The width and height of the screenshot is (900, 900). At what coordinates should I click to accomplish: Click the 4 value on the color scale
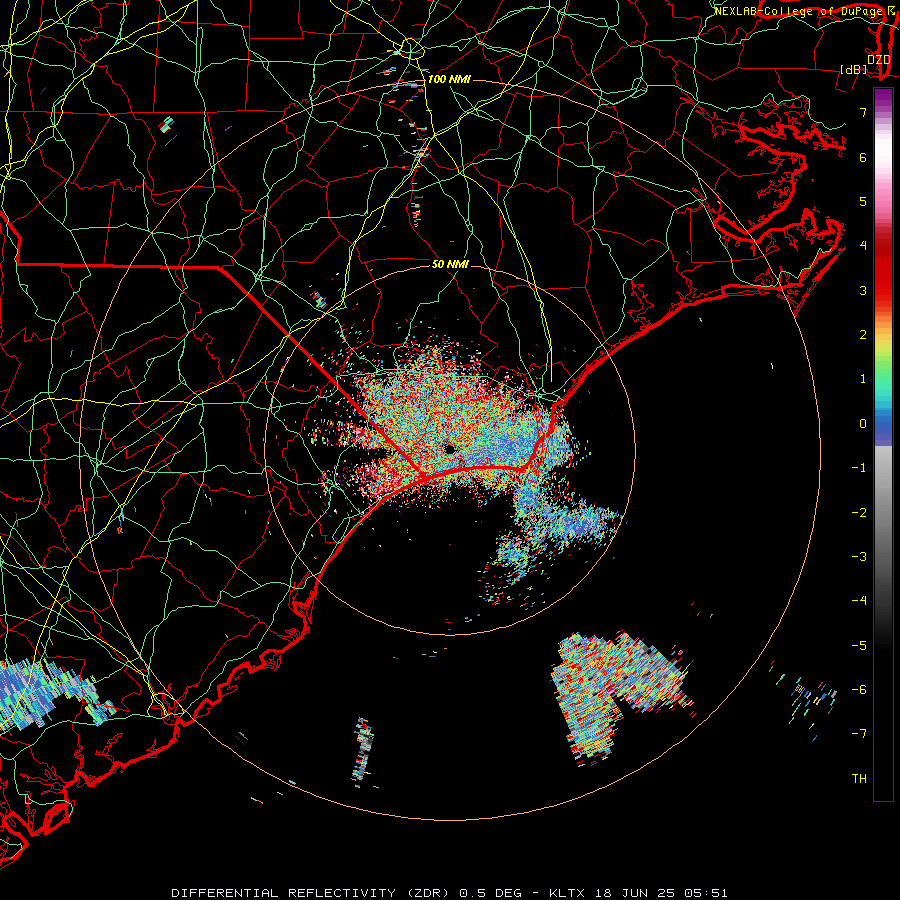[x=863, y=246]
